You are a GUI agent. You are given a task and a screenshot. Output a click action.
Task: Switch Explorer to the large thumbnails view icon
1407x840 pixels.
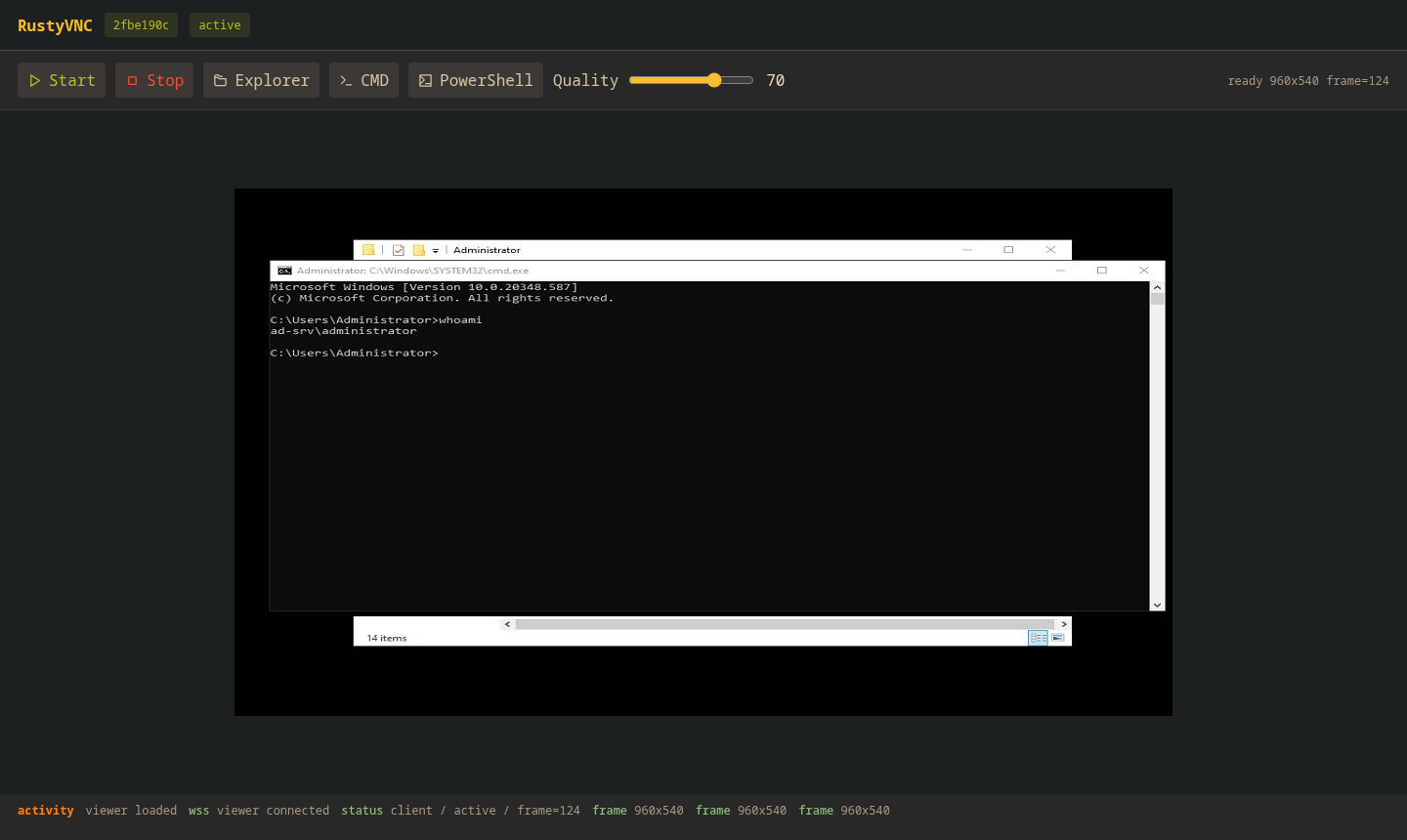coord(1058,638)
